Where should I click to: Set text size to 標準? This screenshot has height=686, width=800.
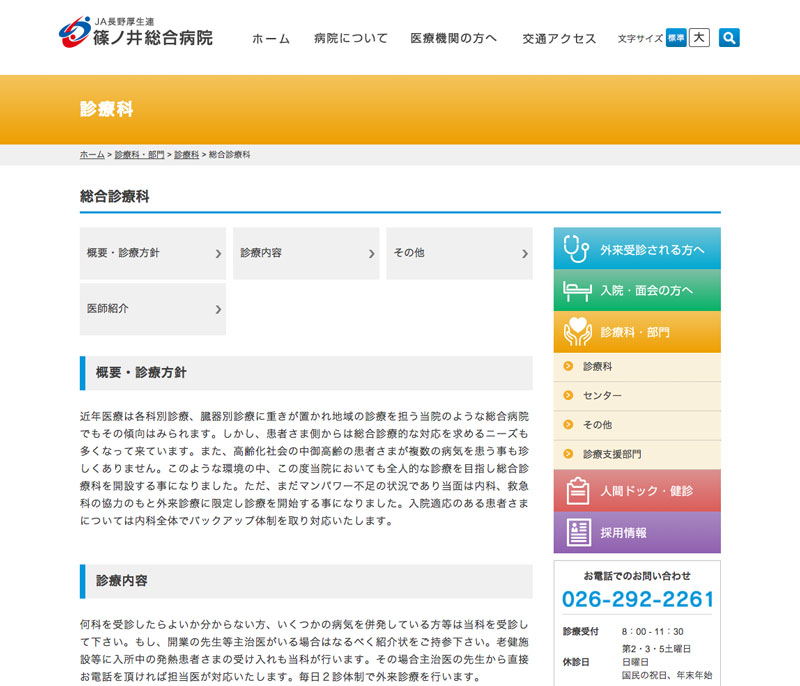[676, 38]
